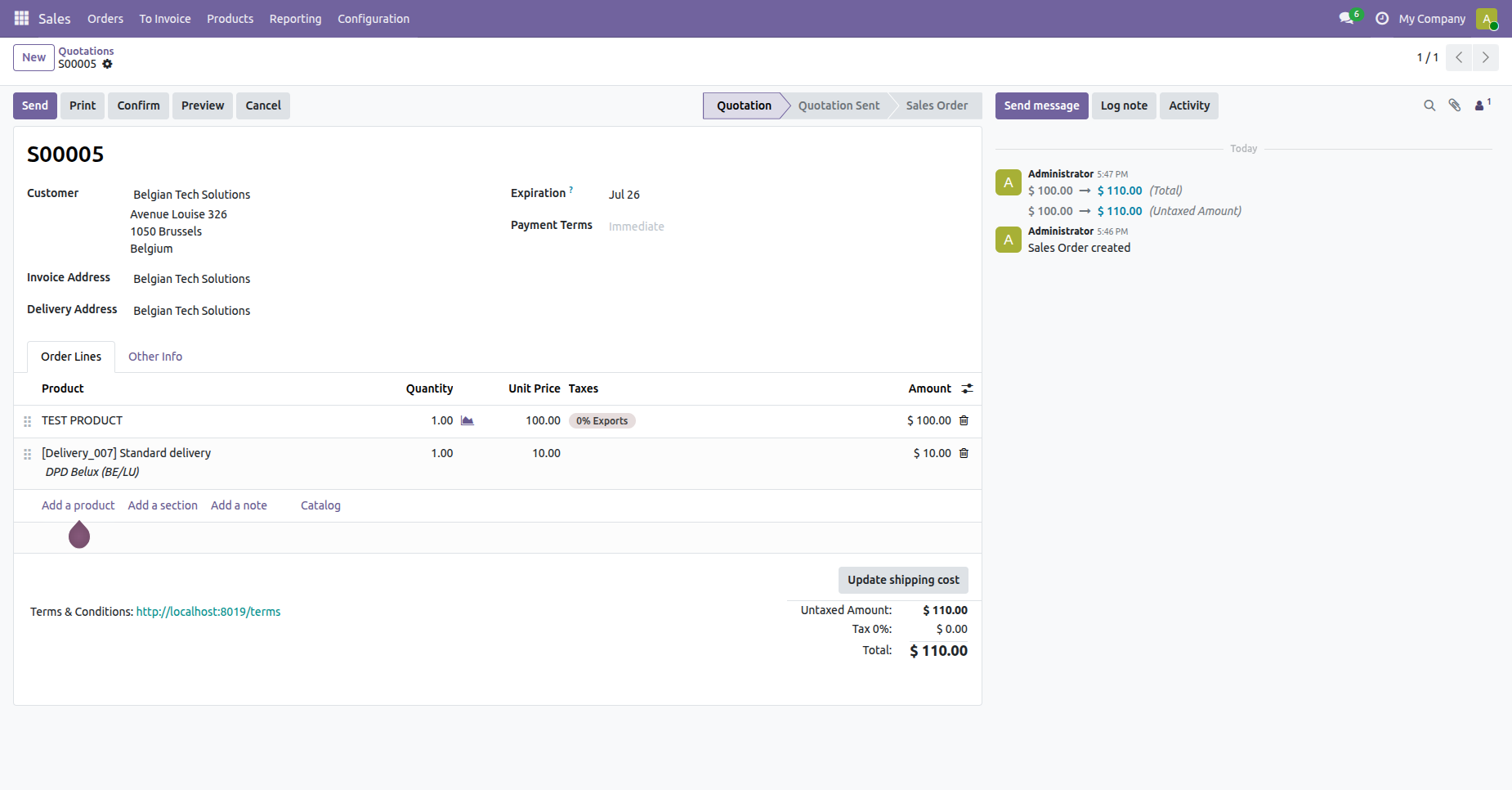Image resolution: width=1512 pixels, height=790 pixels.
Task: Schedule an Activity
Action: pyautogui.click(x=1189, y=105)
